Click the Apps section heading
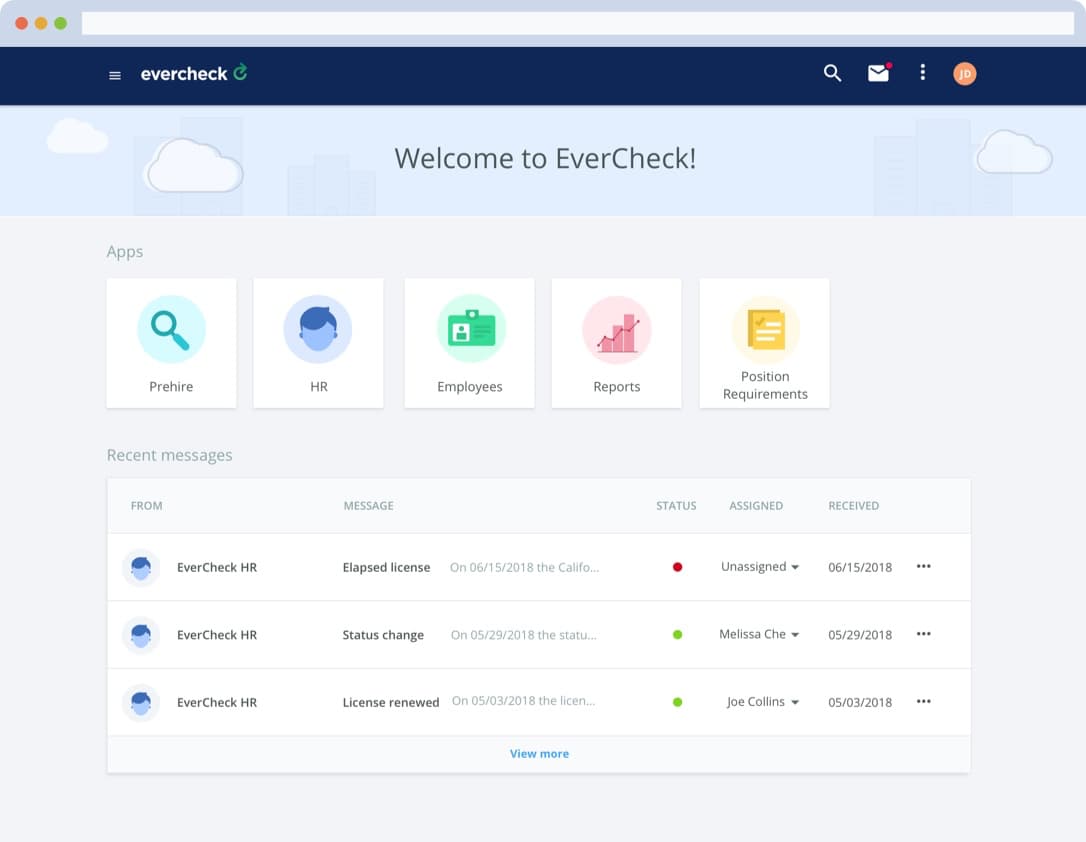1086x842 pixels. [x=125, y=252]
